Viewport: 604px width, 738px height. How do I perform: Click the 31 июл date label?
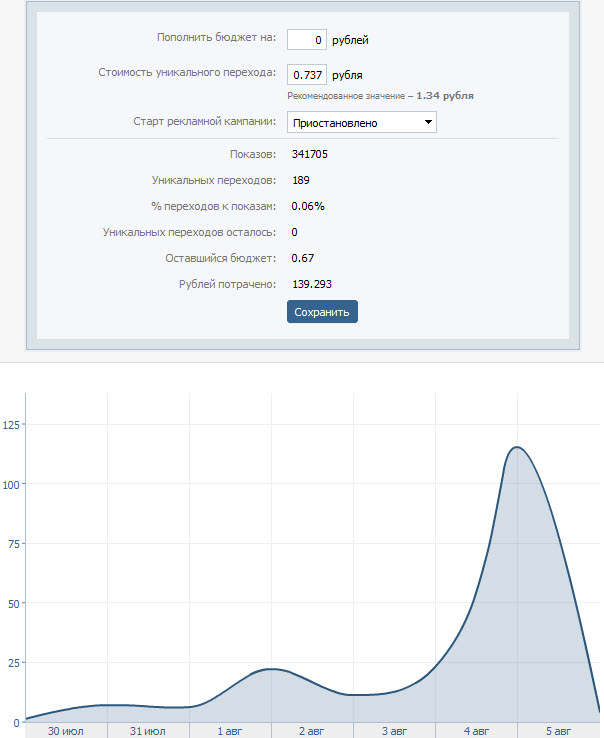[147, 731]
